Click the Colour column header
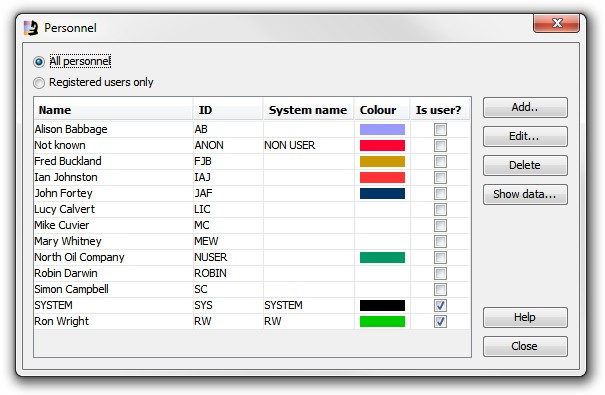Image resolution: width=605 pixels, height=395 pixels. [382, 110]
